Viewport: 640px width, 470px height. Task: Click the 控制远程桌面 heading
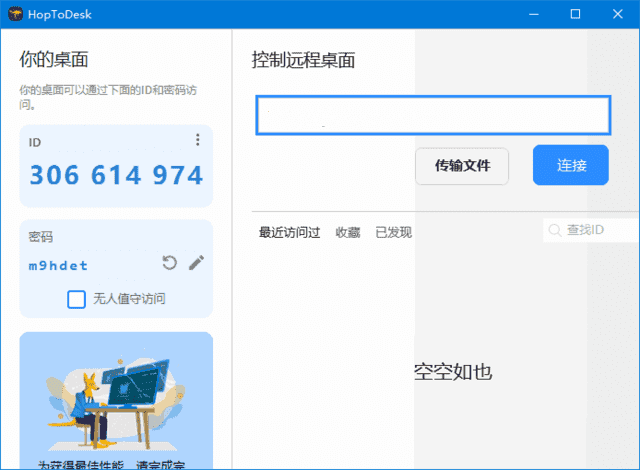[x=303, y=60]
